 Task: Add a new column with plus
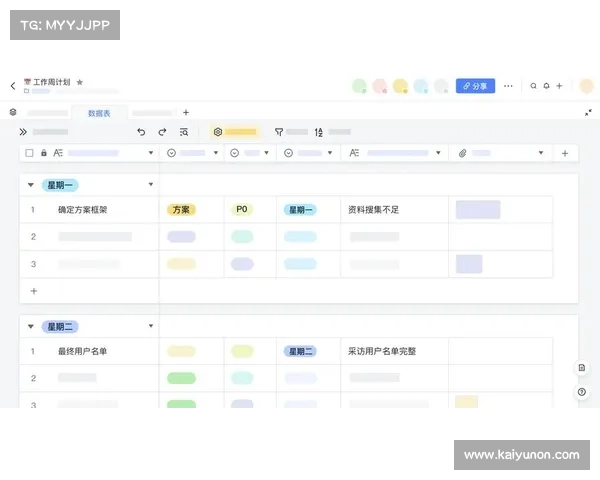click(x=565, y=153)
